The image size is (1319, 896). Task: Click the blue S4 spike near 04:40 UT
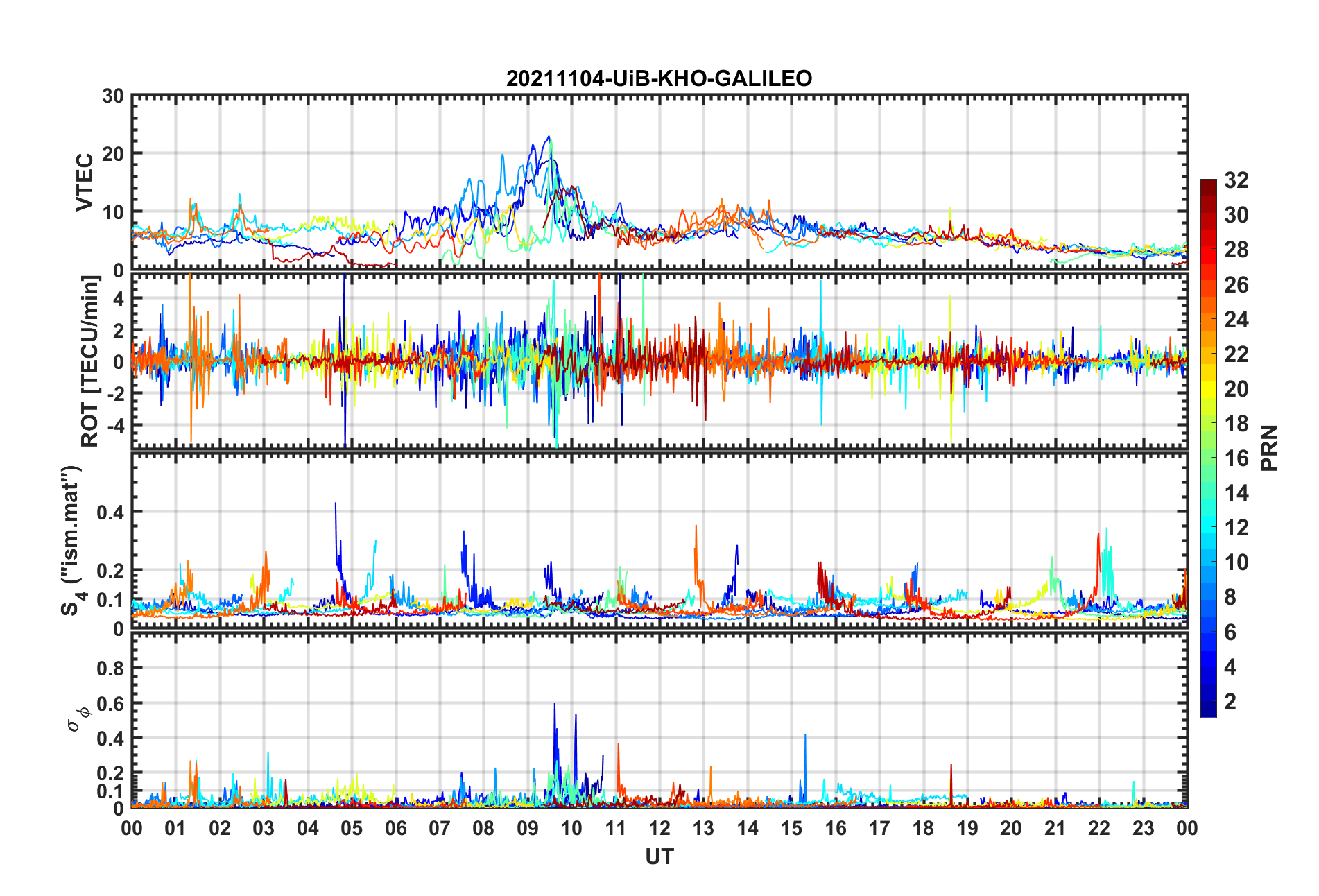tap(336, 505)
